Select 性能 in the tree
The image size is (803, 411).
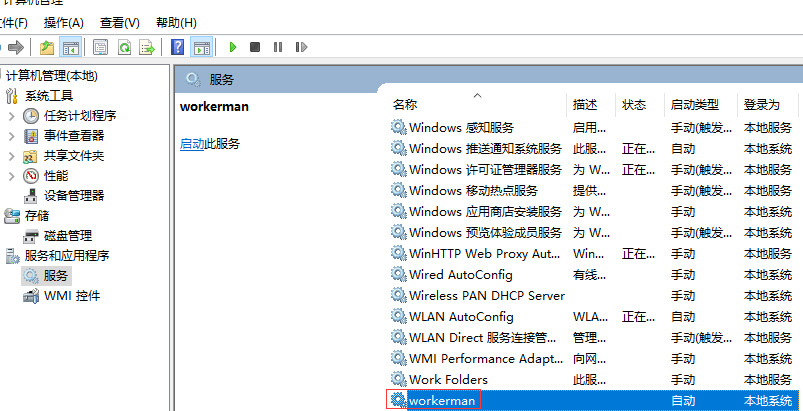coord(56,176)
